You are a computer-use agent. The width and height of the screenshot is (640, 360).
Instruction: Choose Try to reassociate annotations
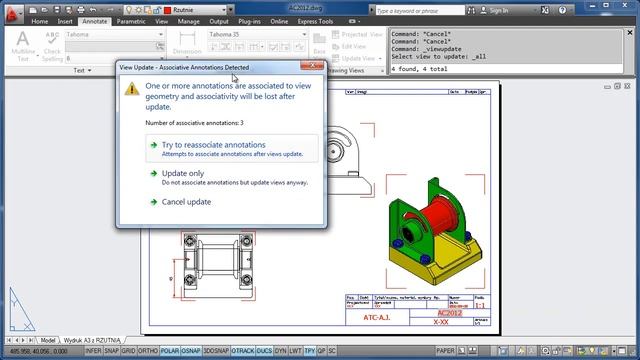tap(232, 149)
